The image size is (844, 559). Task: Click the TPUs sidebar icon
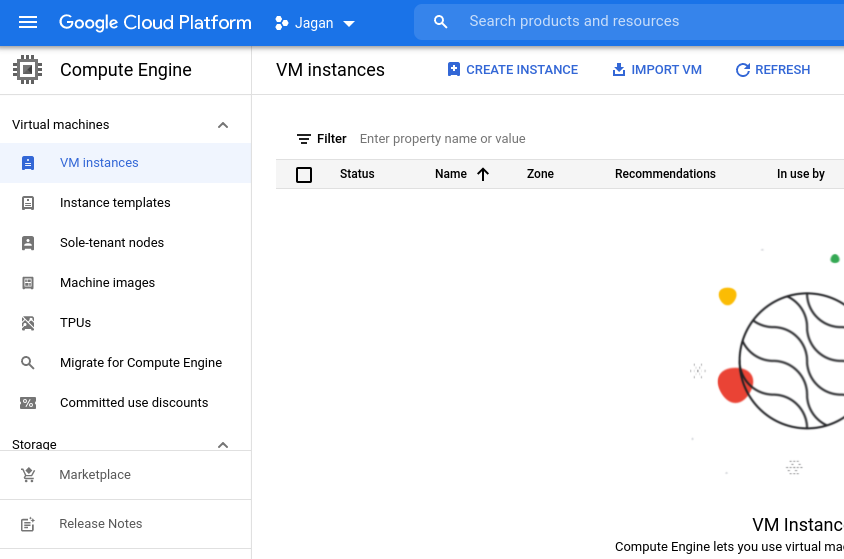tap(28, 323)
